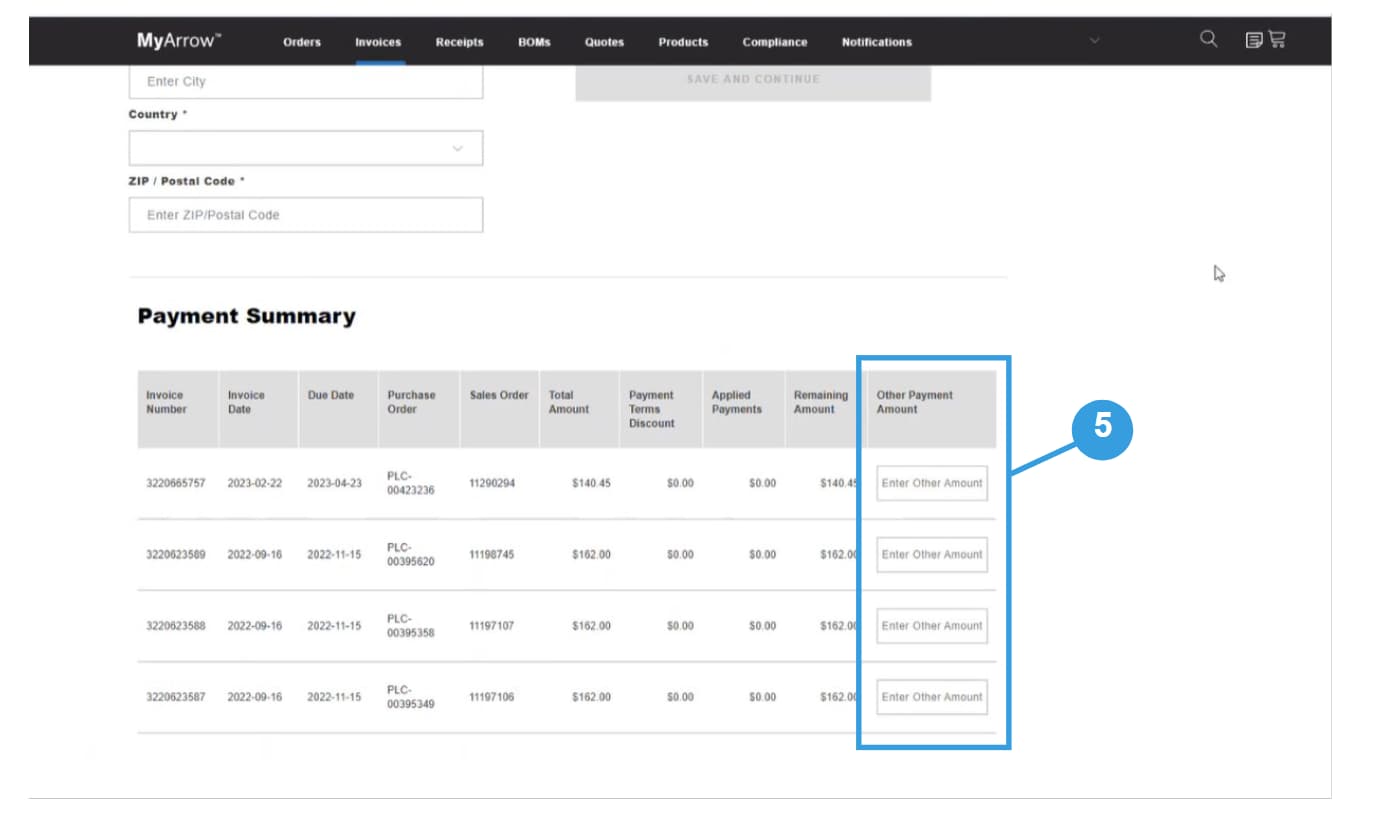Click the ZIP/Postal Code input field
Image resolution: width=1374 pixels, height=832 pixels.
[x=305, y=214]
